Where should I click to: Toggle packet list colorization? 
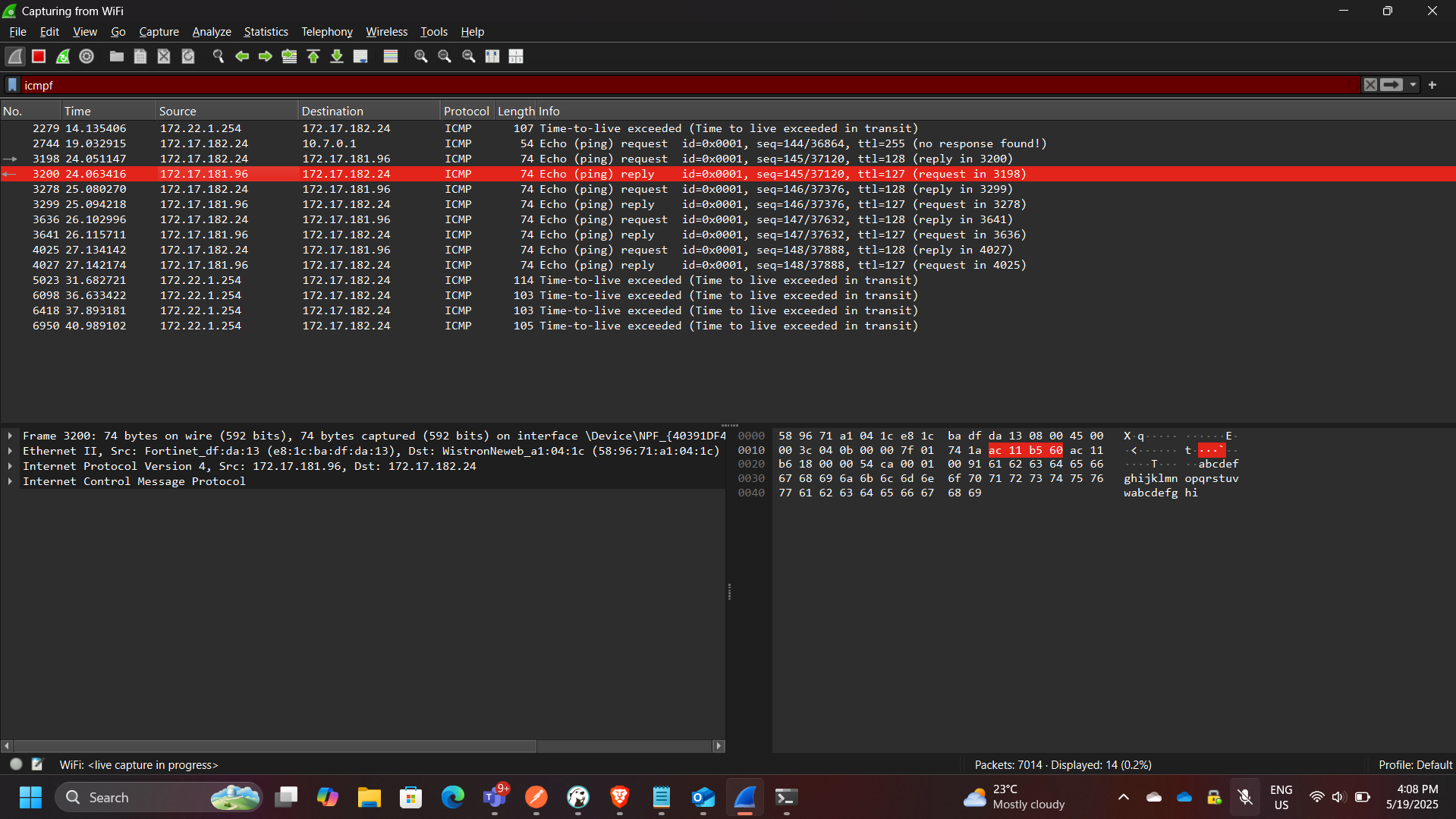click(x=390, y=56)
